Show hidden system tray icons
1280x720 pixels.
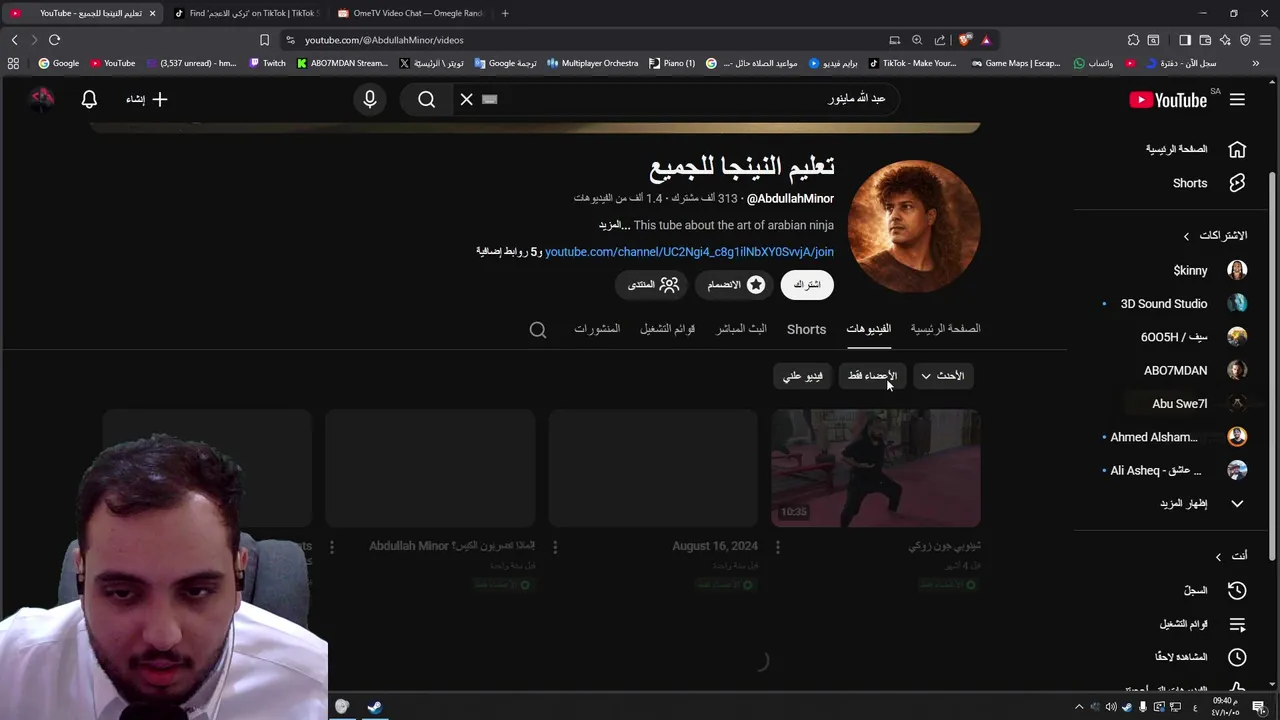[x=1079, y=707]
